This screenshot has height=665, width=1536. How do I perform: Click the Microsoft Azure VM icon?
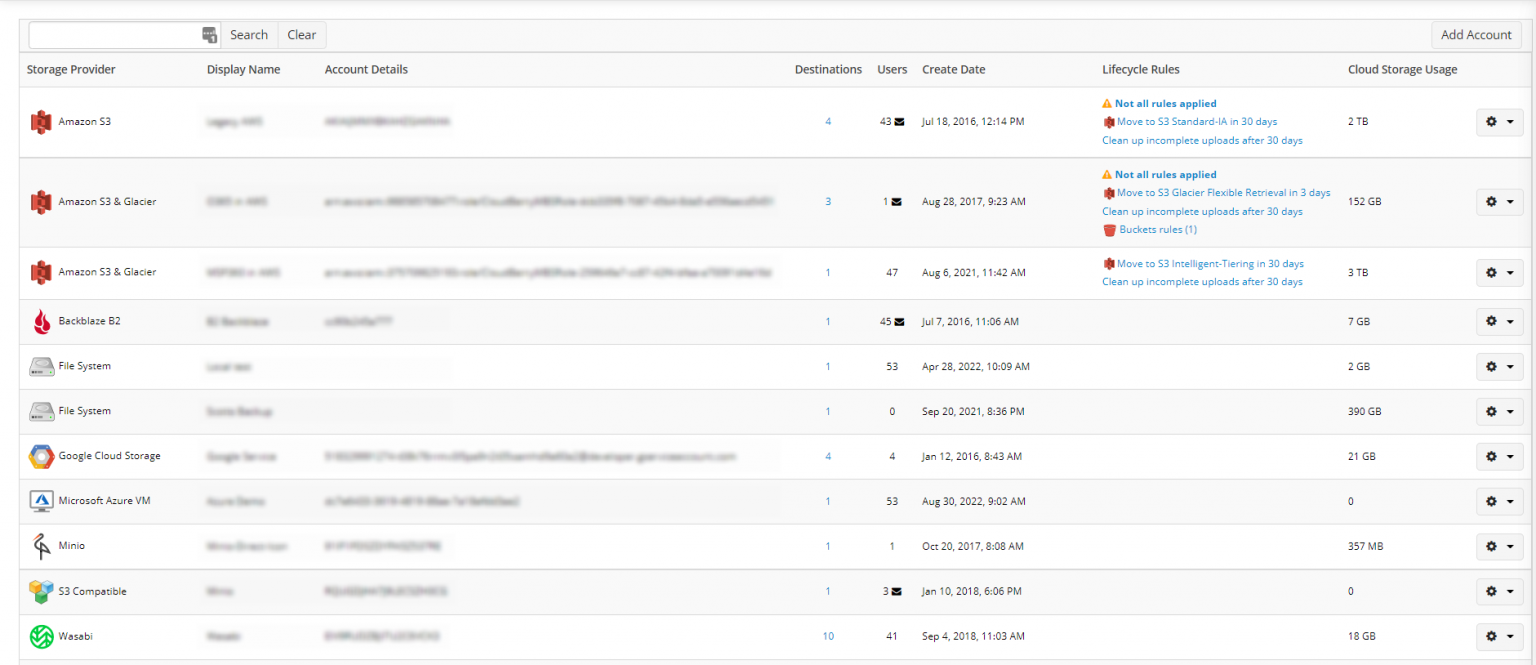point(41,501)
